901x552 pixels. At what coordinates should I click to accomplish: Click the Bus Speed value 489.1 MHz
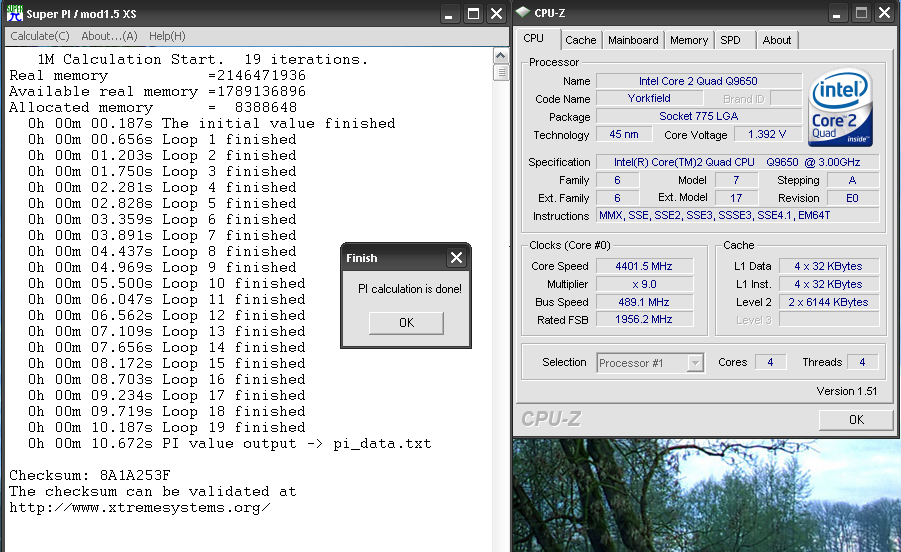644,302
